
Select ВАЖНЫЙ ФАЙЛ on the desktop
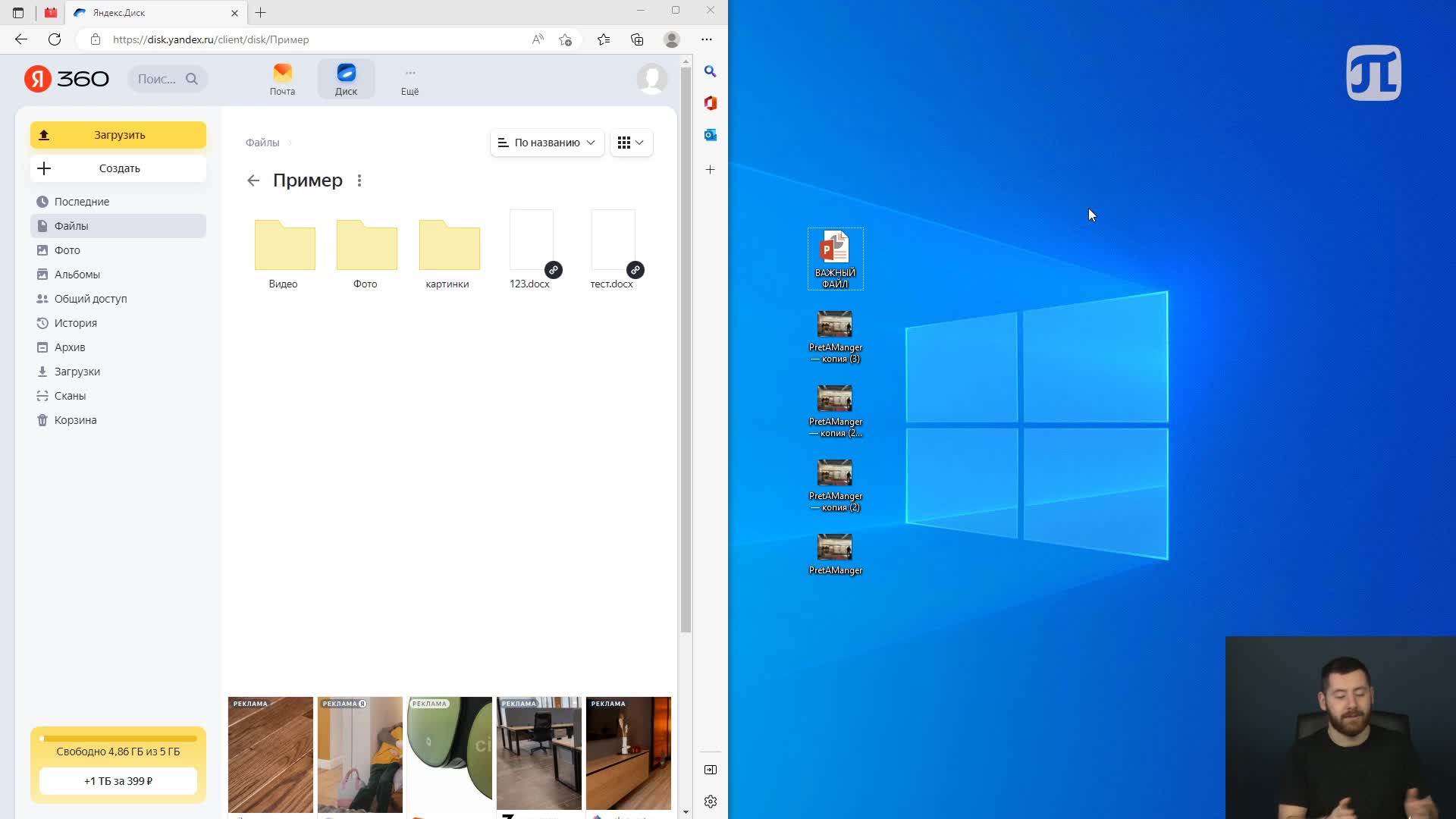pyautogui.click(x=835, y=259)
